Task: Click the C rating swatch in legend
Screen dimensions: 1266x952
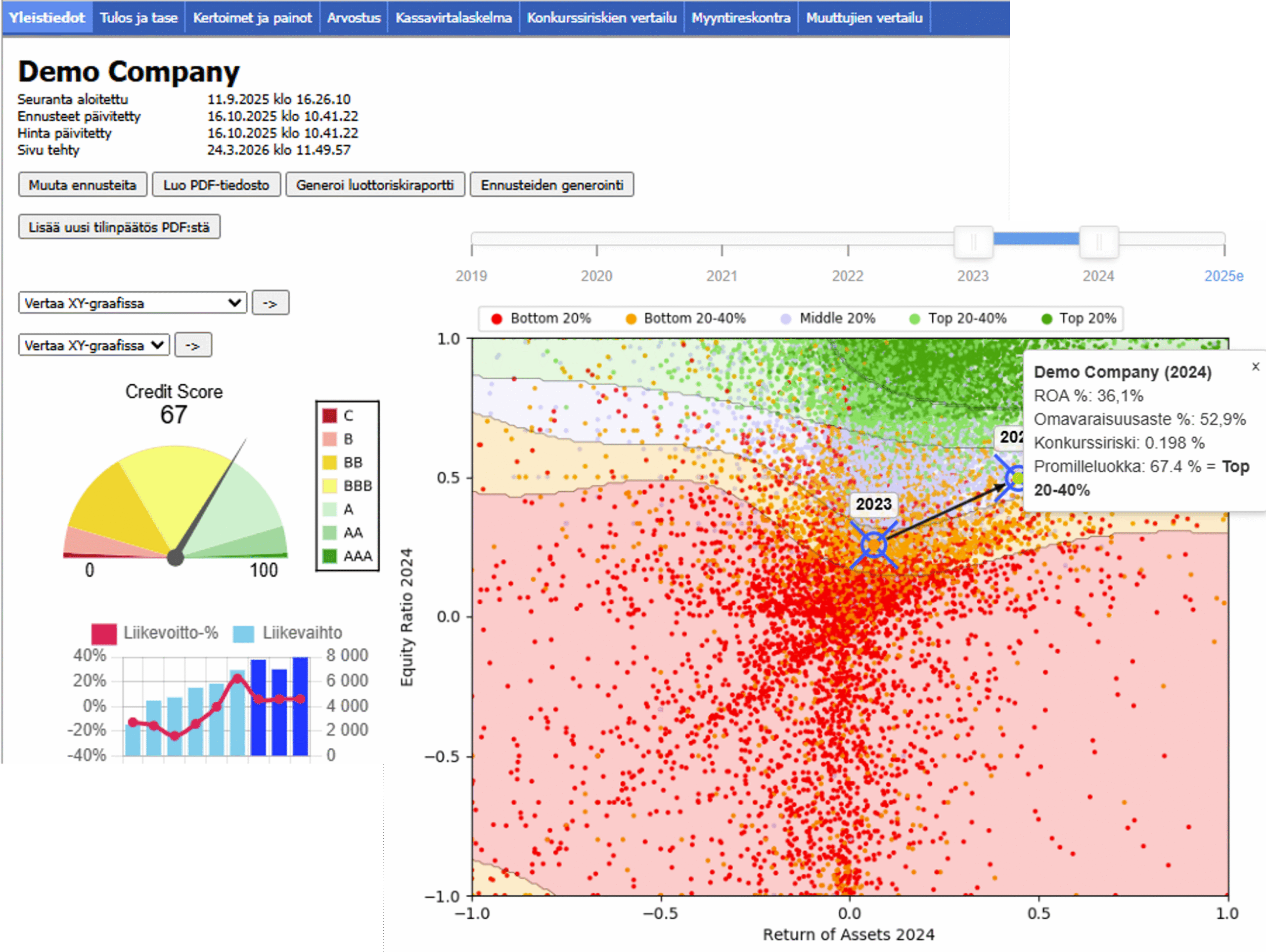Action: point(330,415)
